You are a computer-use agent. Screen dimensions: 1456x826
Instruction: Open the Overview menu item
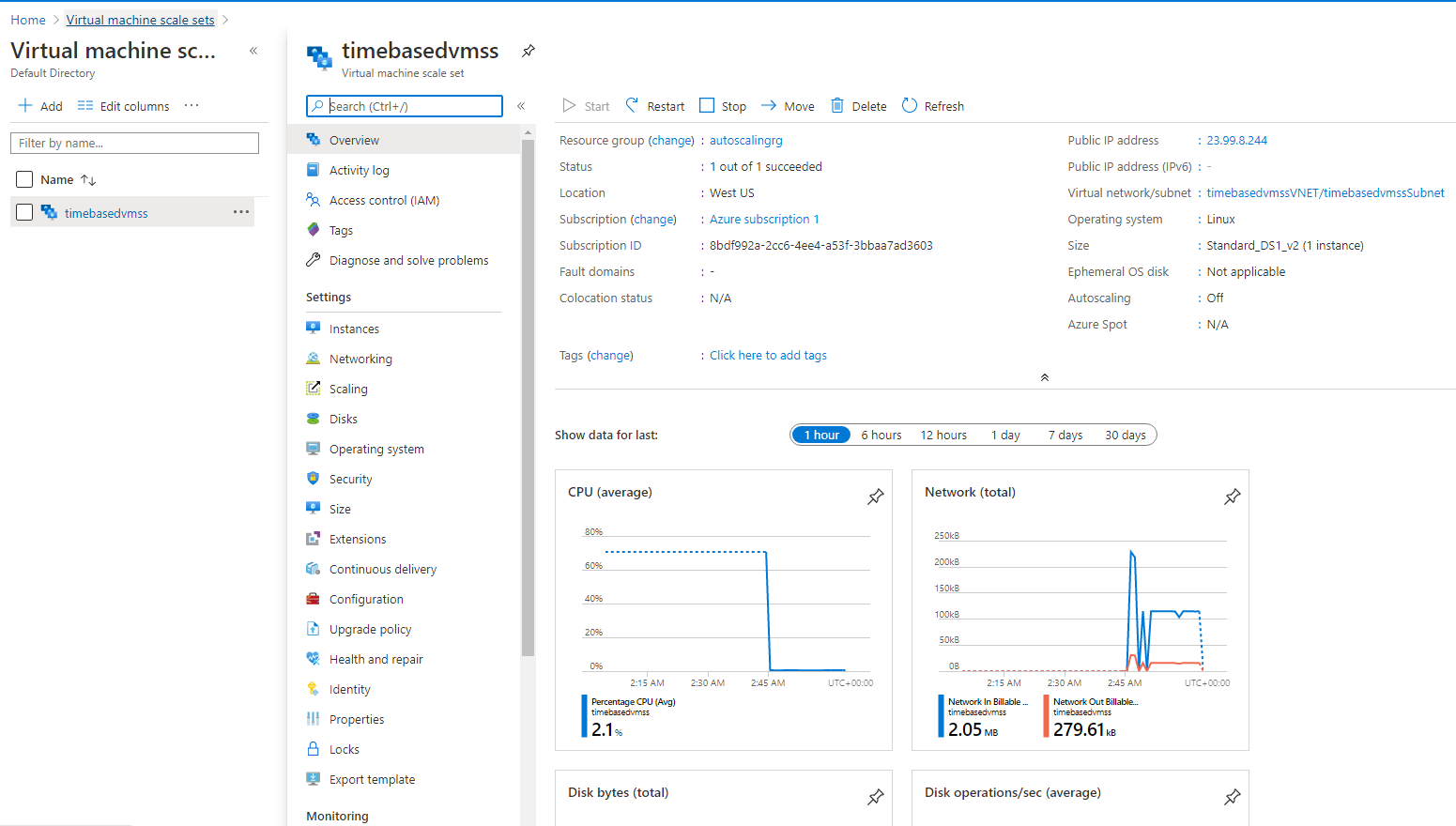tap(404, 140)
